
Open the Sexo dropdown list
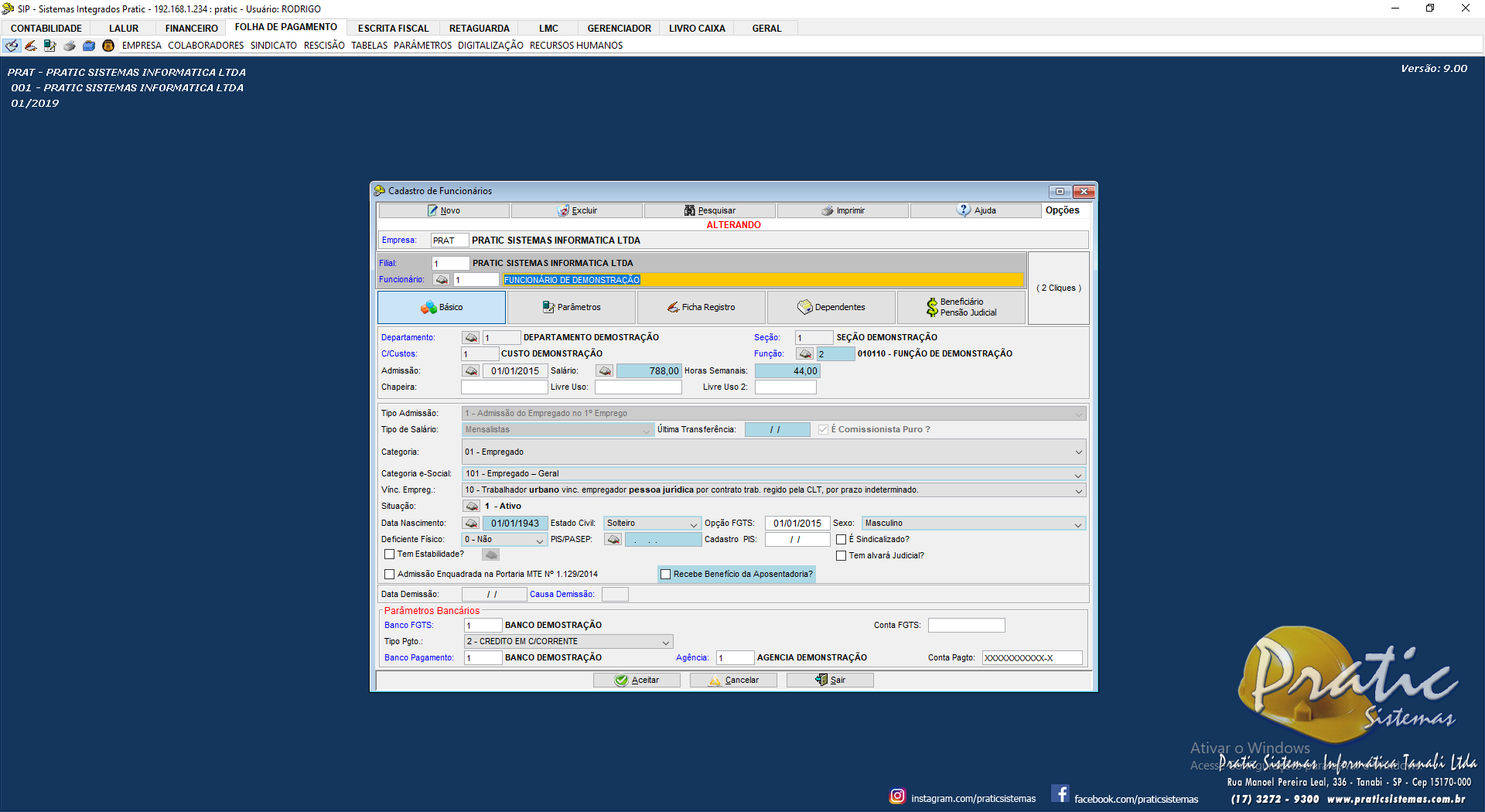coord(1077,524)
